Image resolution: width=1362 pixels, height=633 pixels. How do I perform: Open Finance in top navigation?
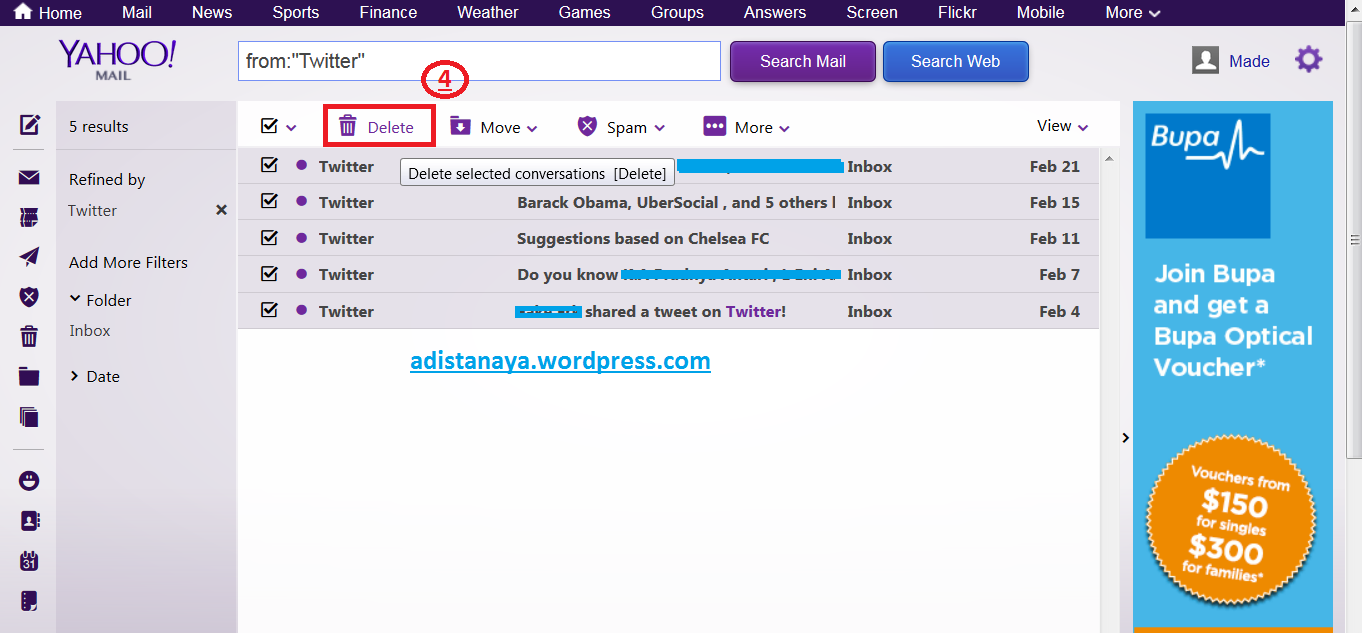tap(388, 12)
